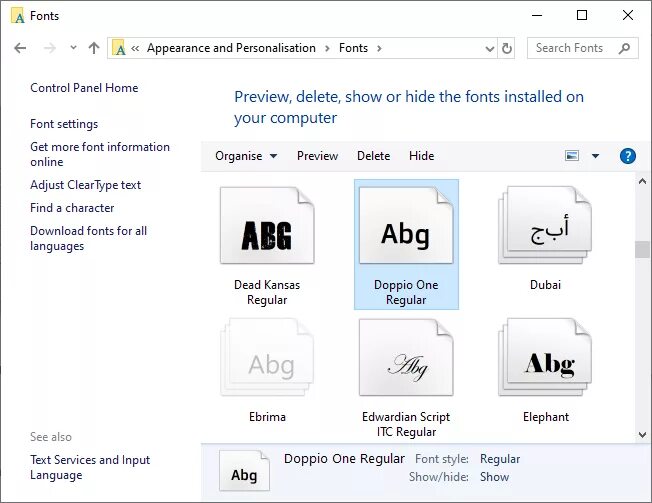Select Appearance and Personalisation breadcrumb
This screenshot has width=652, height=503.
(x=231, y=48)
